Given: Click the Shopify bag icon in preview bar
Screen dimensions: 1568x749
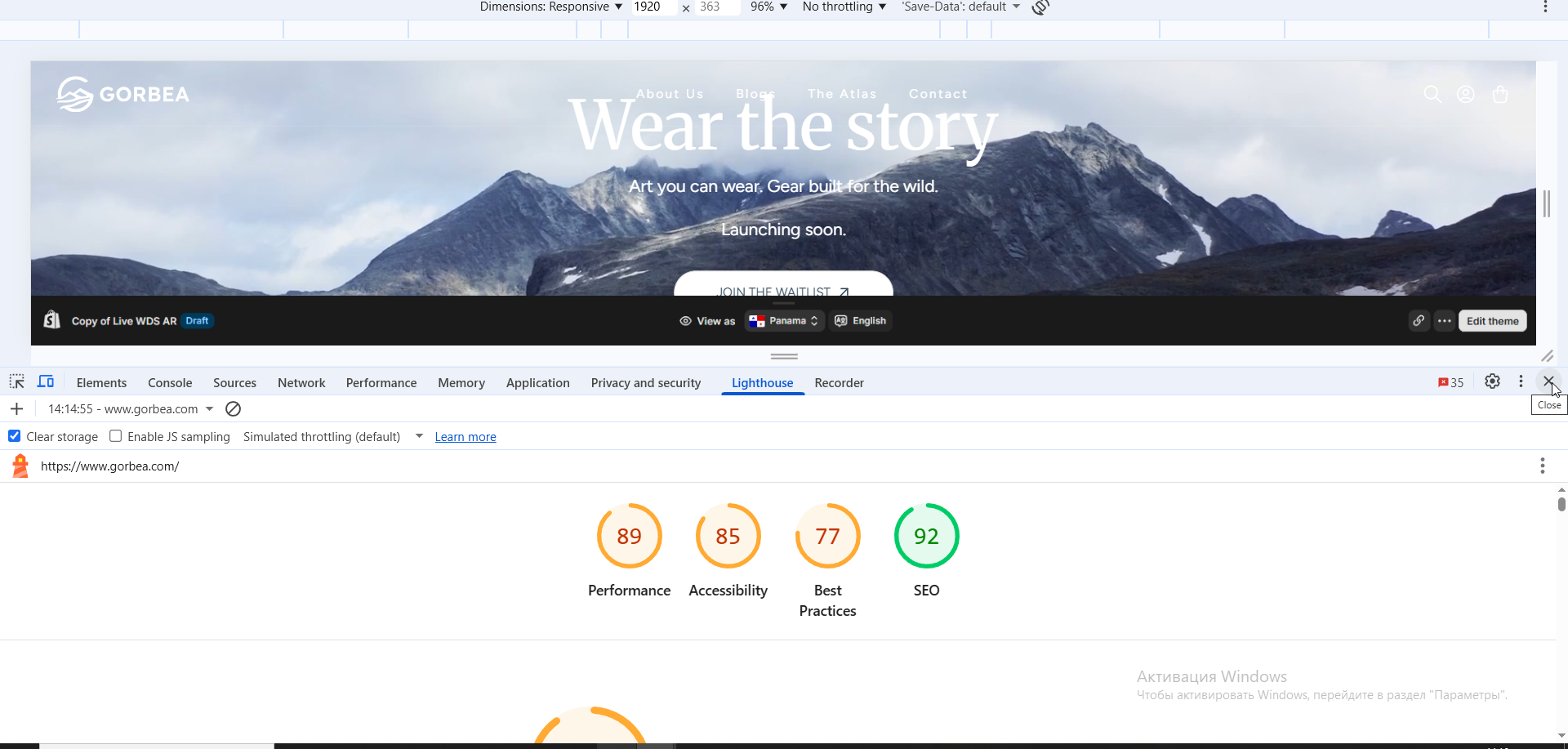Looking at the screenshot, I should [52, 320].
